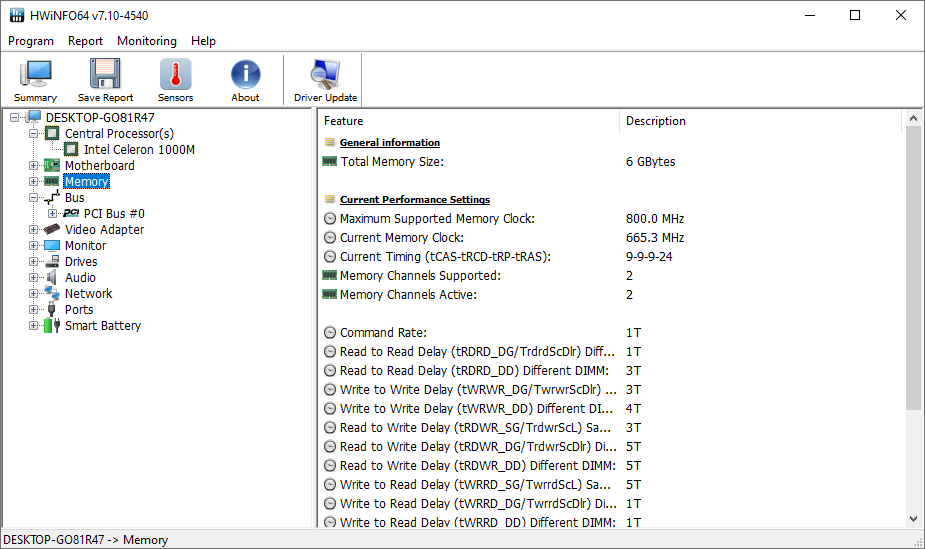This screenshot has height=549, width=925.
Task: Click the 665.3 MHz value
Action: click(x=655, y=238)
